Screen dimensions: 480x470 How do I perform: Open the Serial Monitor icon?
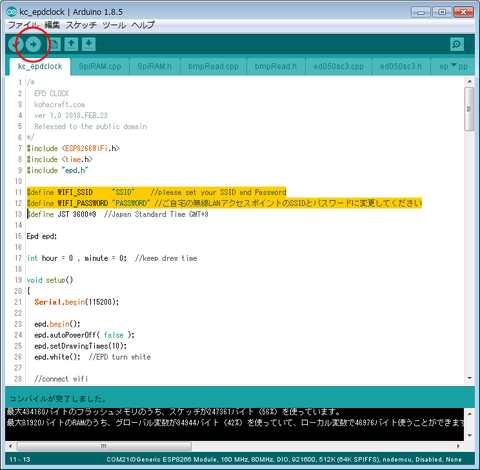[x=457, y=44]
